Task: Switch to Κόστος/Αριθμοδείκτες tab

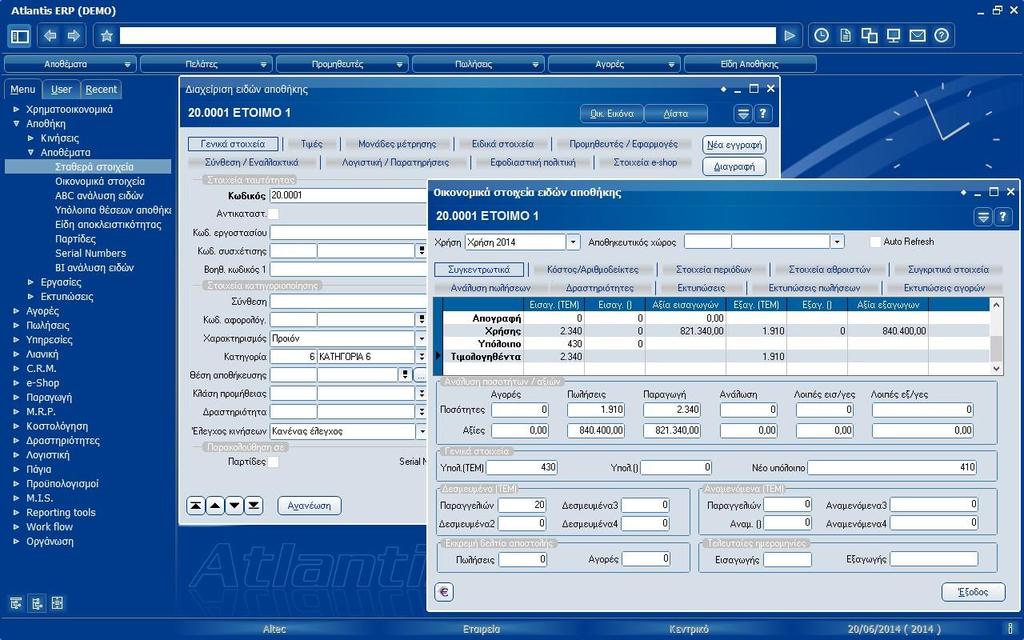Action: tap(592, 269)
